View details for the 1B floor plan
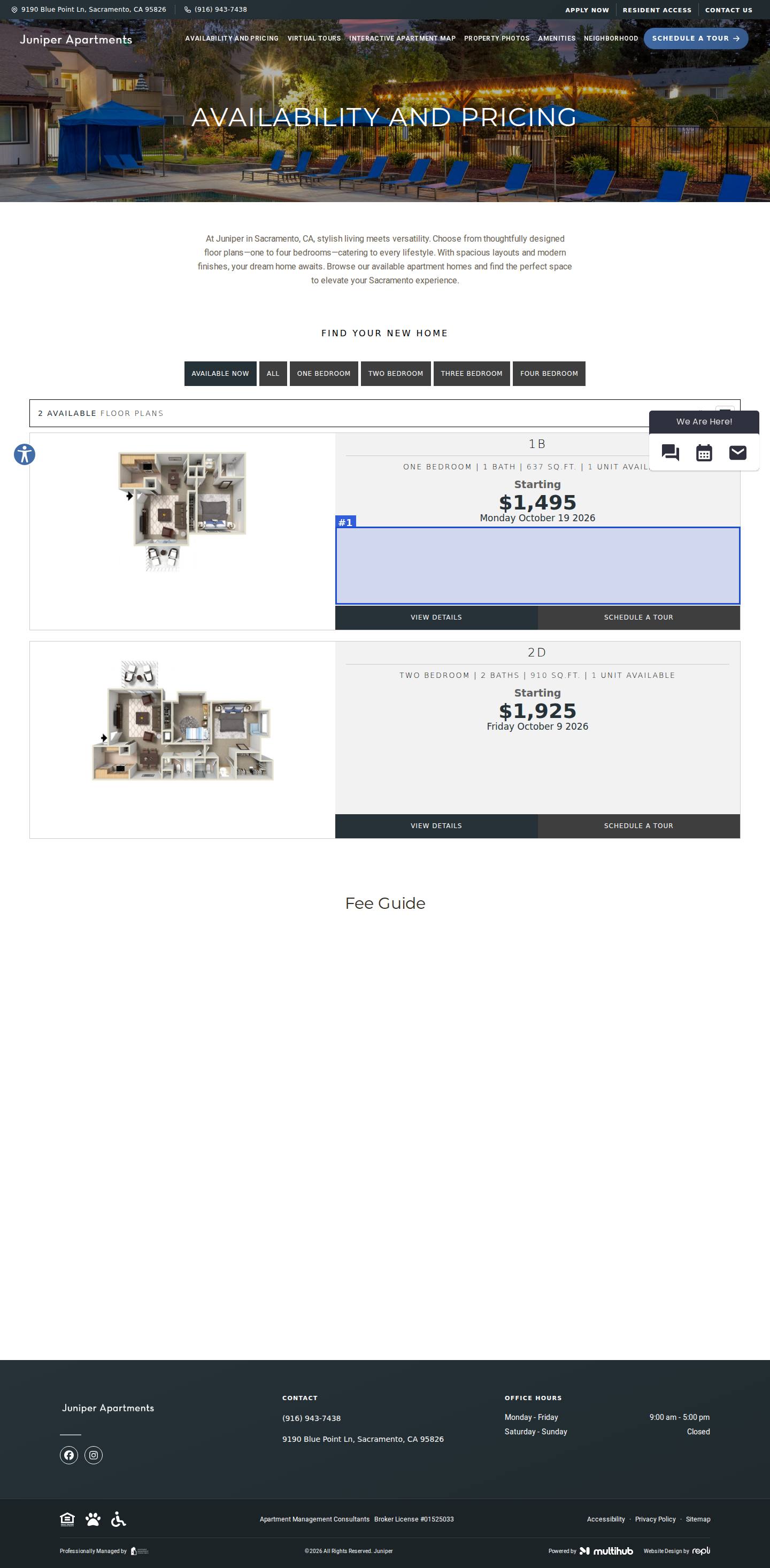 pos(436,617)
